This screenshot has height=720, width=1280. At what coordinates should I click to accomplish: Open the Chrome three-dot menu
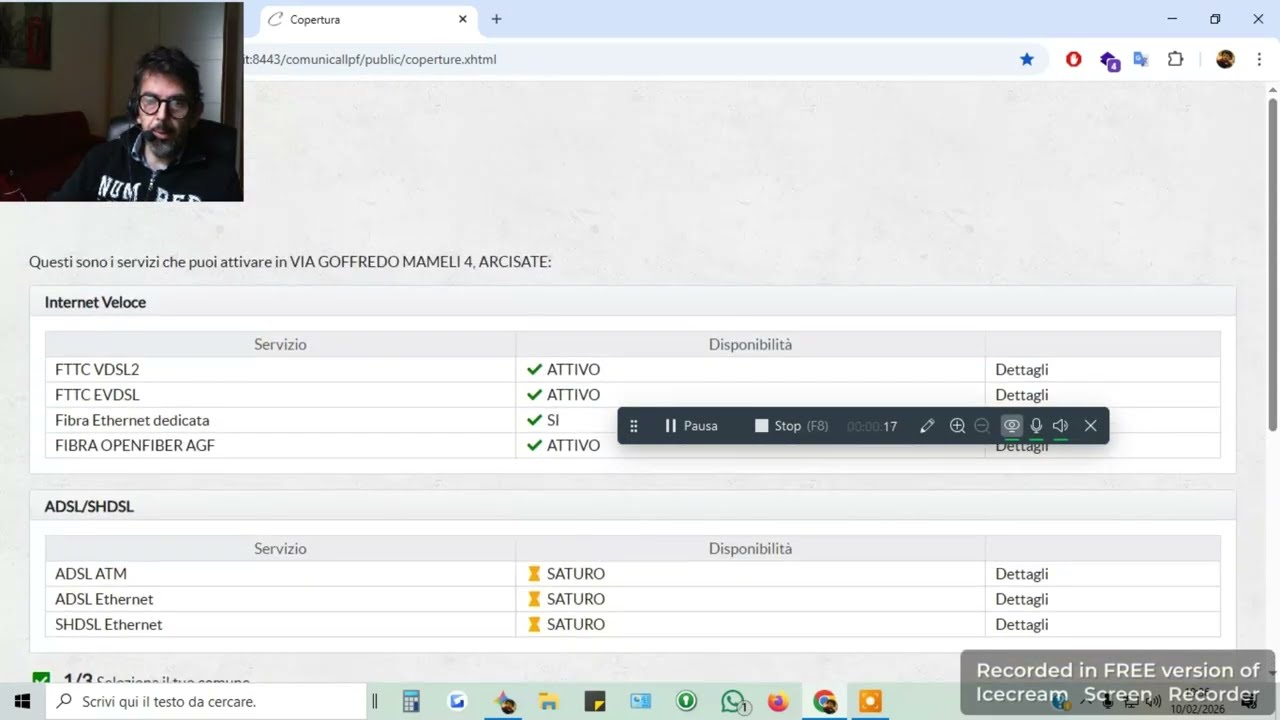point(1259,59)
